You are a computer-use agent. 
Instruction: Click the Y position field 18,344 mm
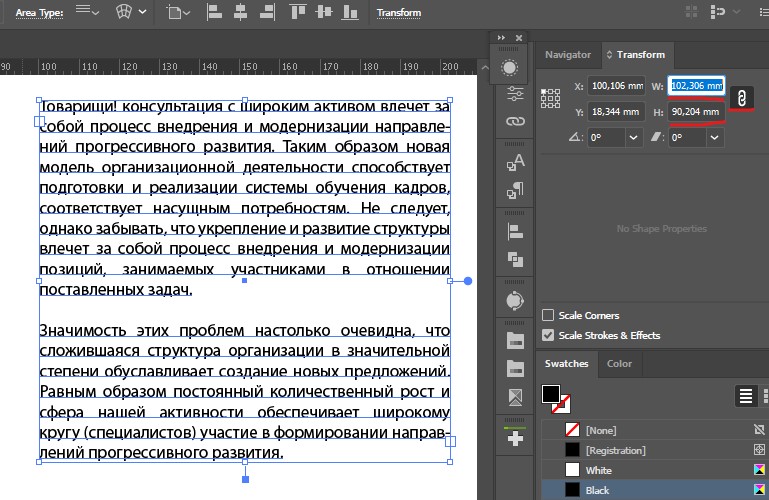[616, 112]
